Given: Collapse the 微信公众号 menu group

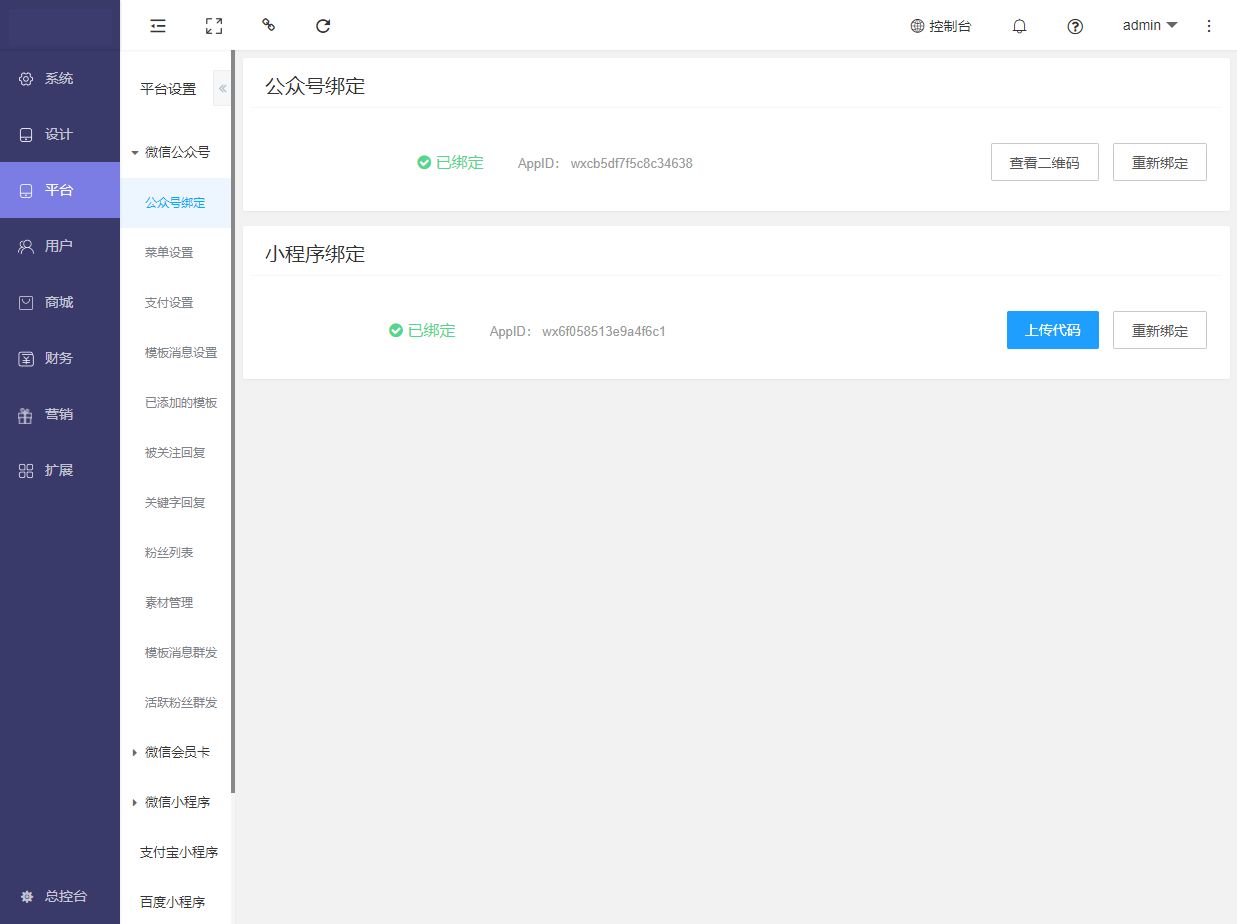Looking at the screenshot, I should point(176,152).
